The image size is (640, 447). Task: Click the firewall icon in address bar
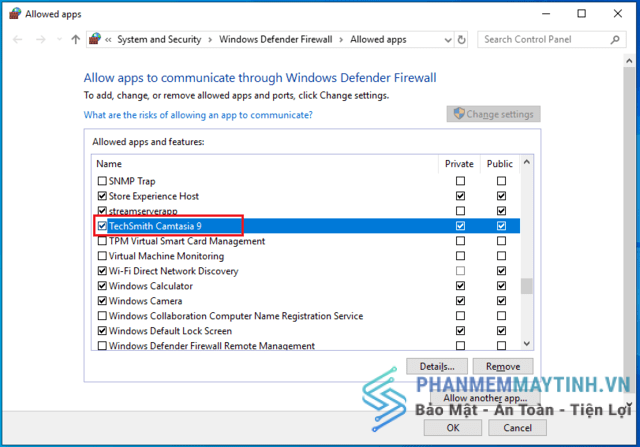click(x=95, y=39)
